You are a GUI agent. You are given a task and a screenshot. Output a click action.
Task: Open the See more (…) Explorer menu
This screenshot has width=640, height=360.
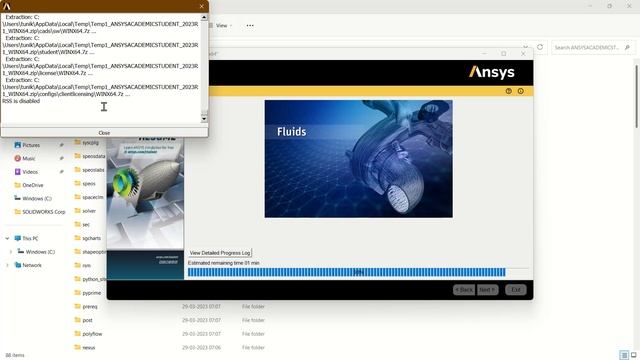pos(250,25)
